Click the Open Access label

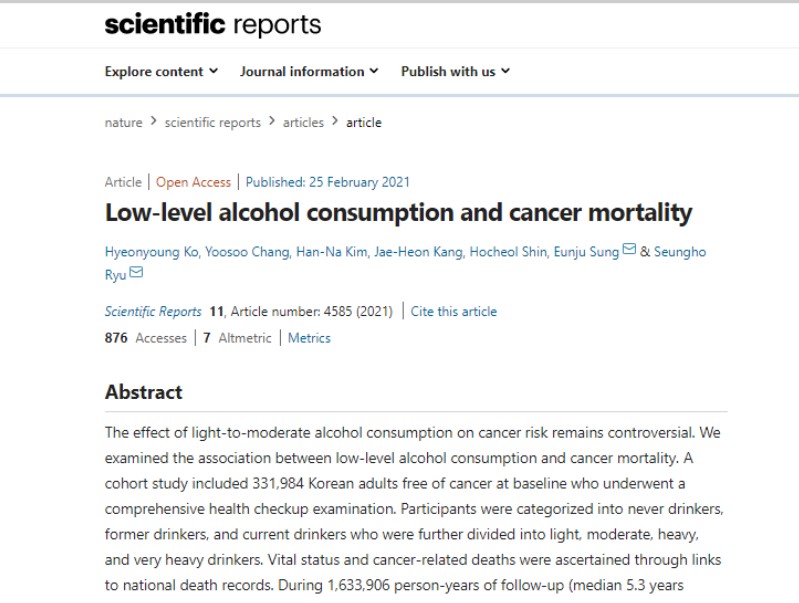(x=193, y=182)
